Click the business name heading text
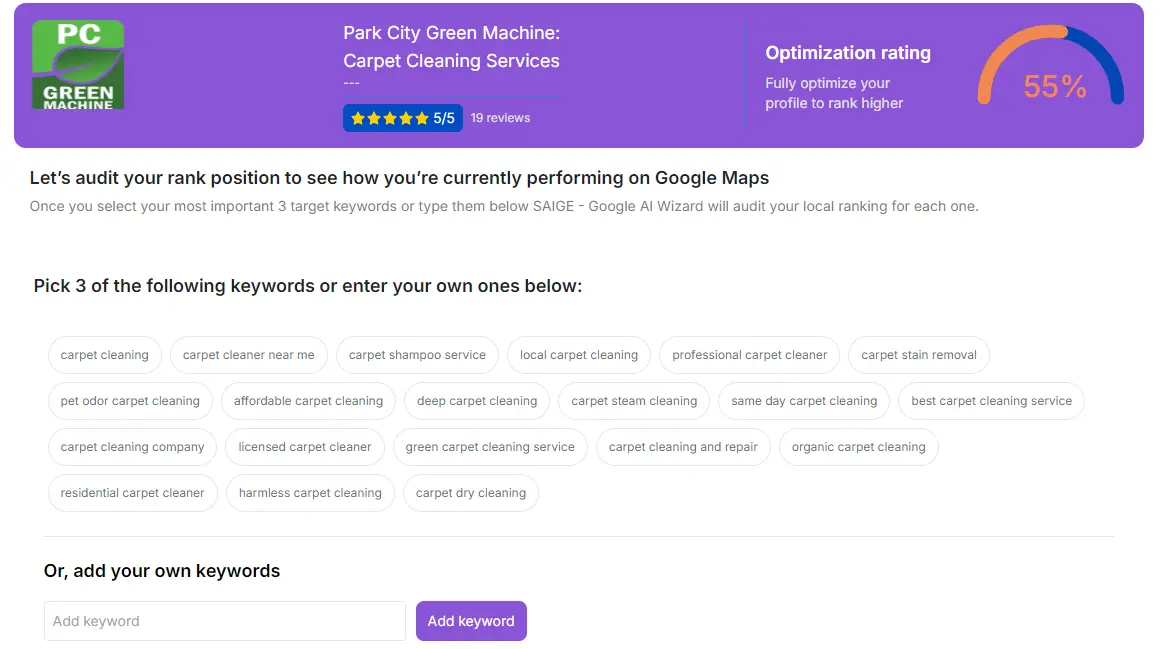1160x649 pixels. [451, 47]
